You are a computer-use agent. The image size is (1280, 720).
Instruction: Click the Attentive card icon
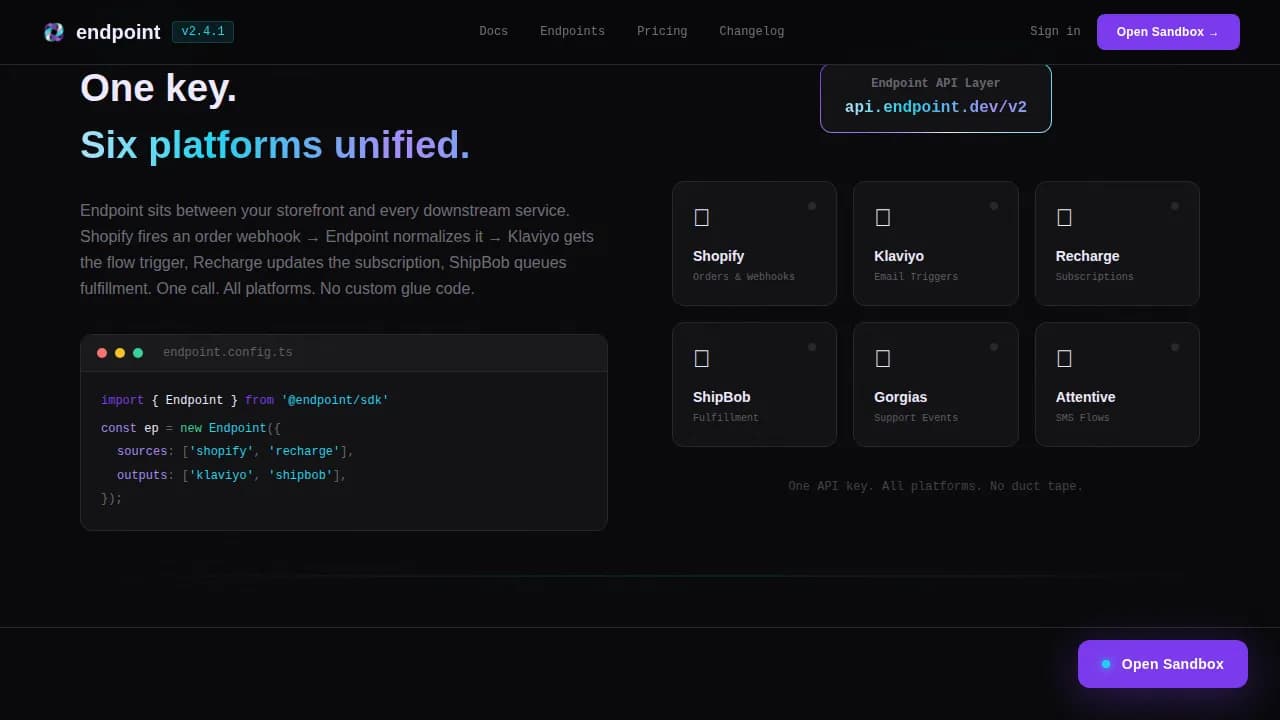coord(1065,358)
